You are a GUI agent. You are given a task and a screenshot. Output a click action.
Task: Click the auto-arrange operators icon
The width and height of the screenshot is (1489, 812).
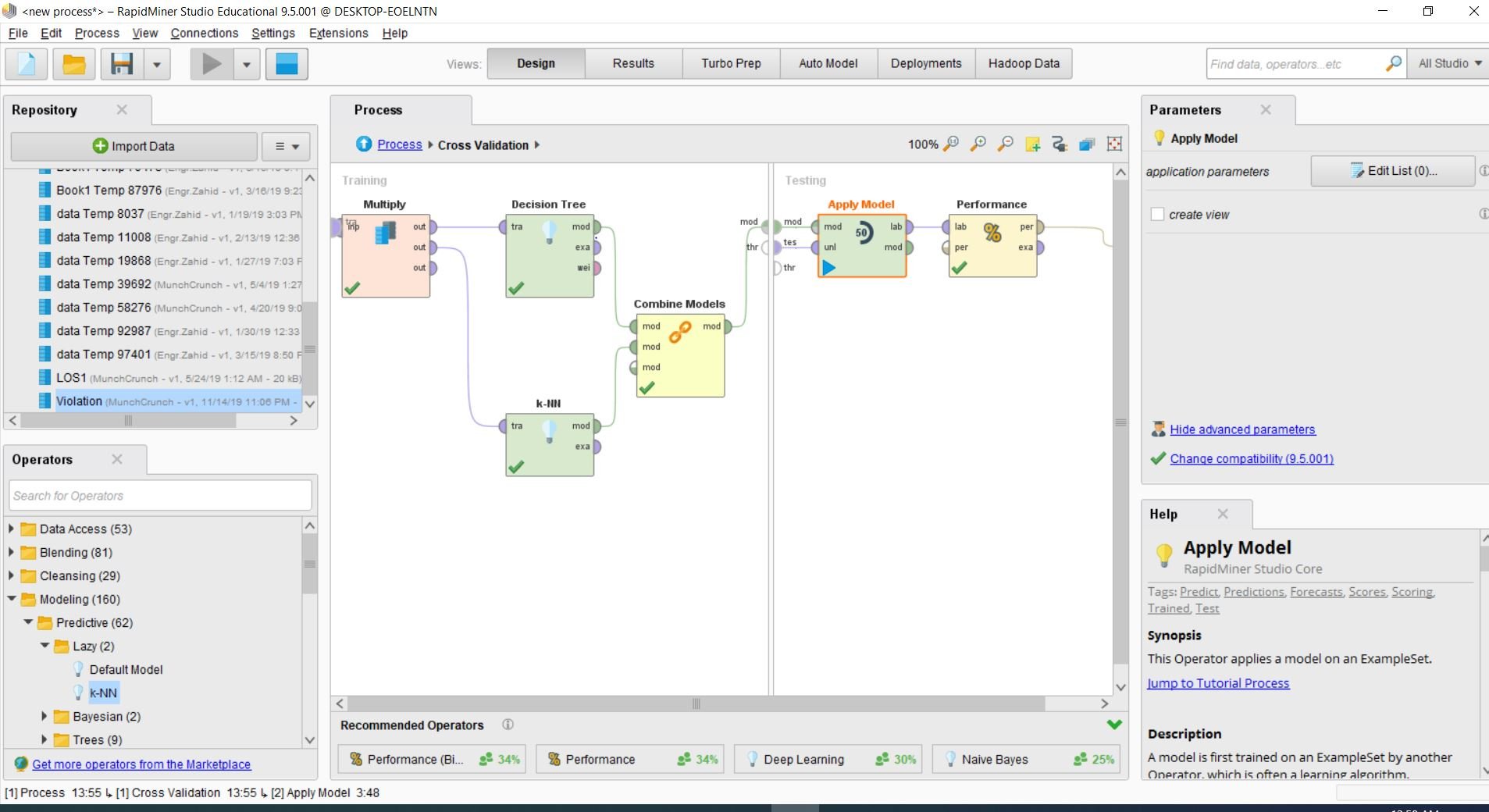[1060, 144]
